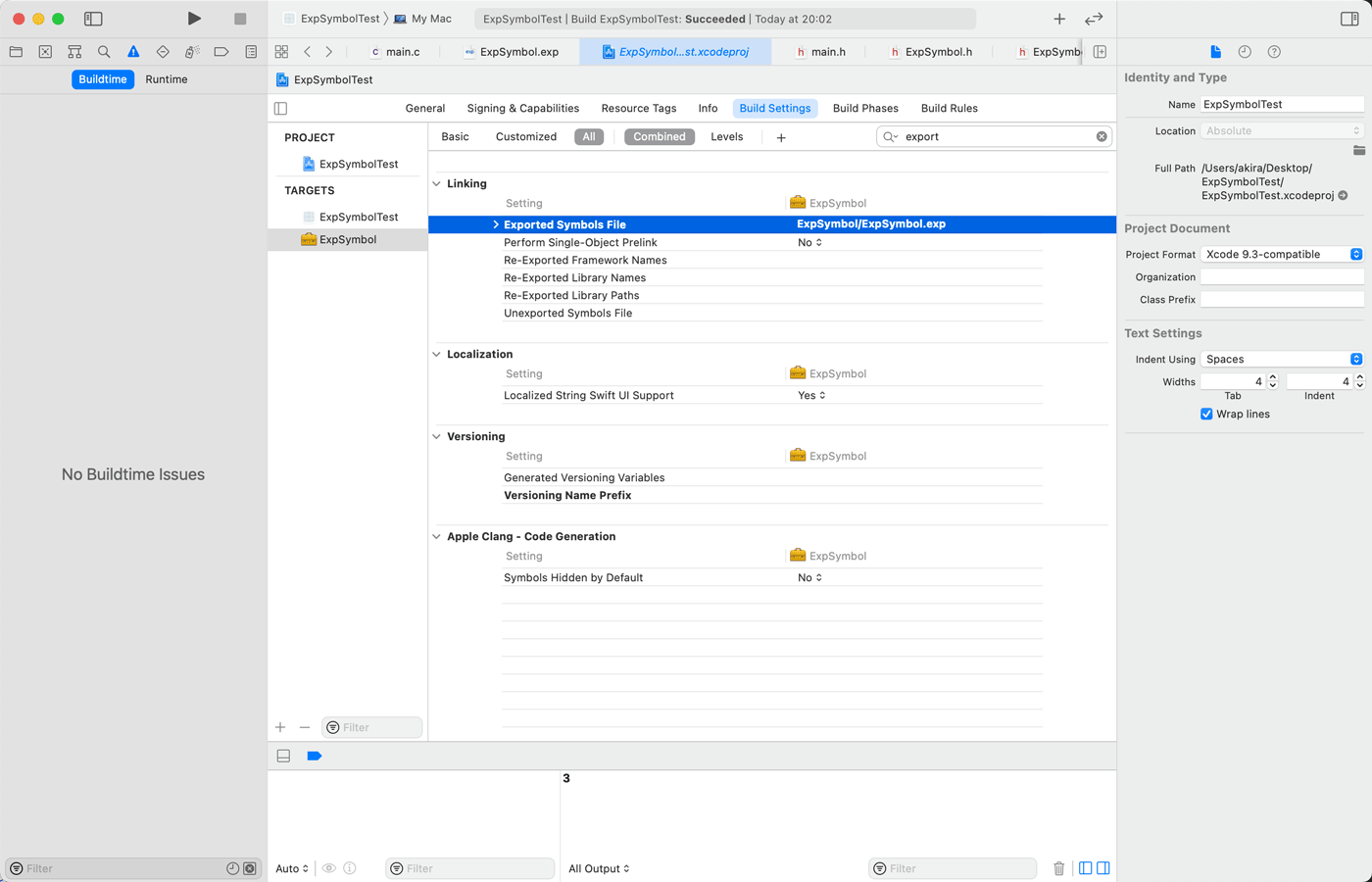
Task: Open the Indent Using dropdown
Action: pos(1282,360)
